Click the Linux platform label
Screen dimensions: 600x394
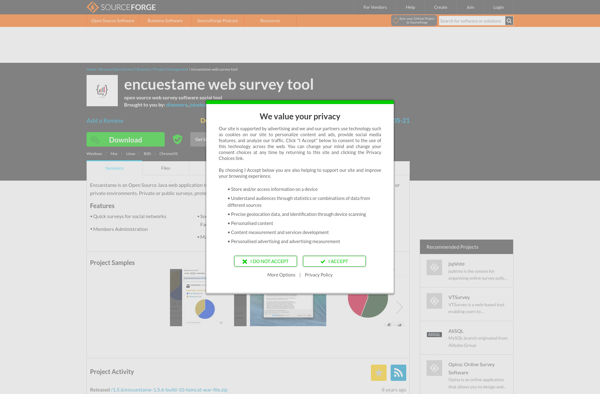130,154
